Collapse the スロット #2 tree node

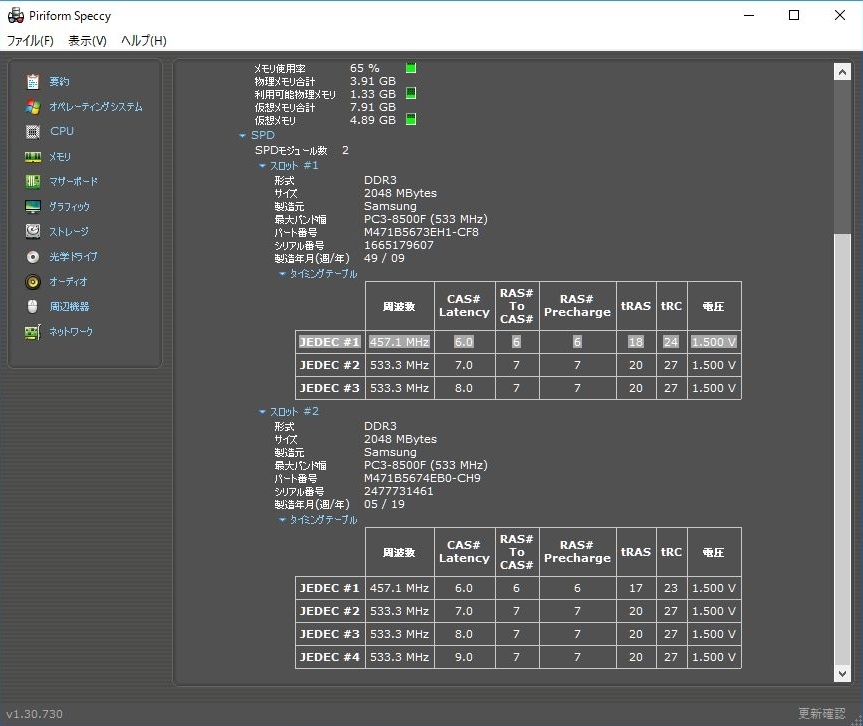[262, 412]
